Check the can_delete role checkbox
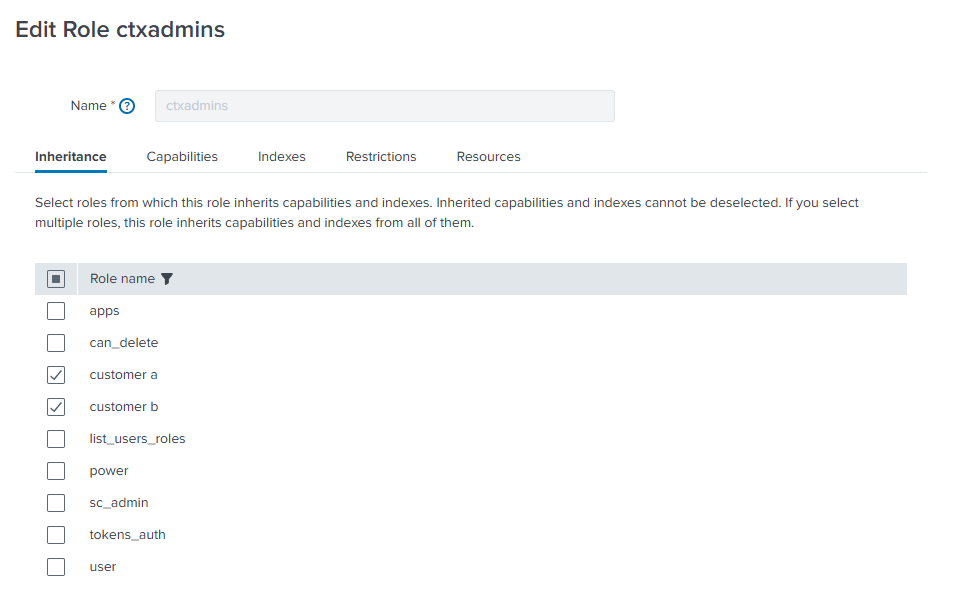953x597 pixels. [56, 343]
